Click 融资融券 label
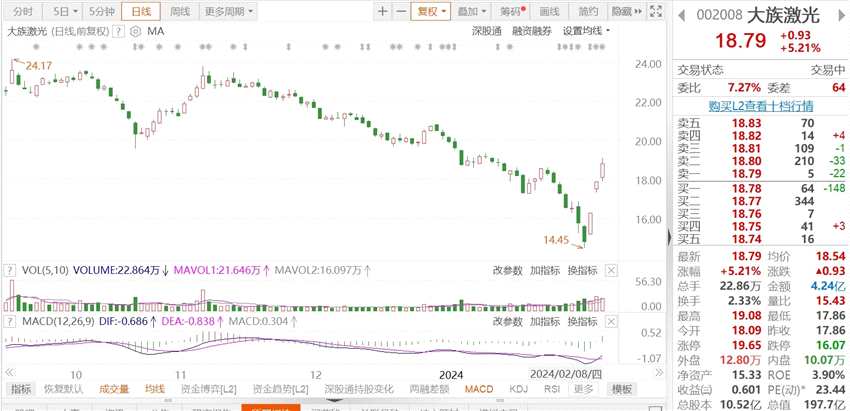Viewport: 850px width, 411px height. [x=532, y=31]
